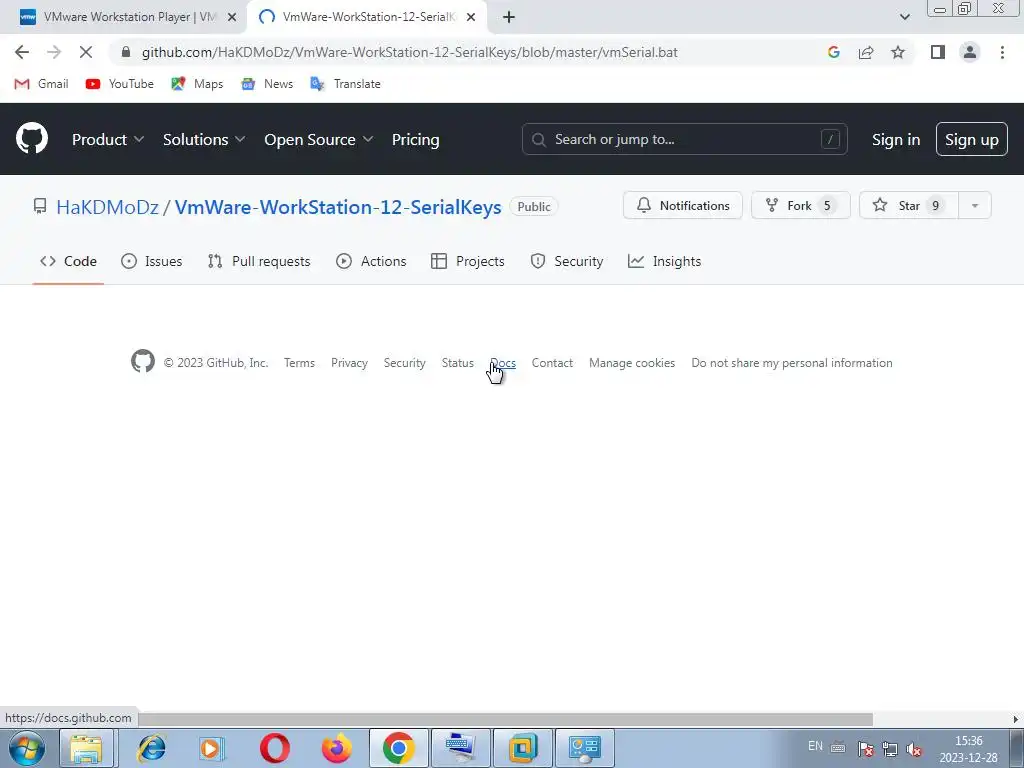
Task: Click the address bar URL
Action: (x=409, y=52)
